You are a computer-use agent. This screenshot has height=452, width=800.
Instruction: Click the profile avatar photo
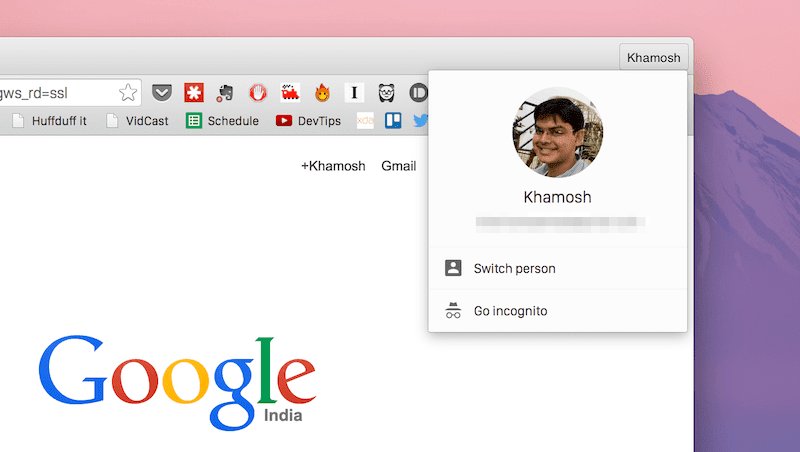pyautogui.click(x=558, y=133)
